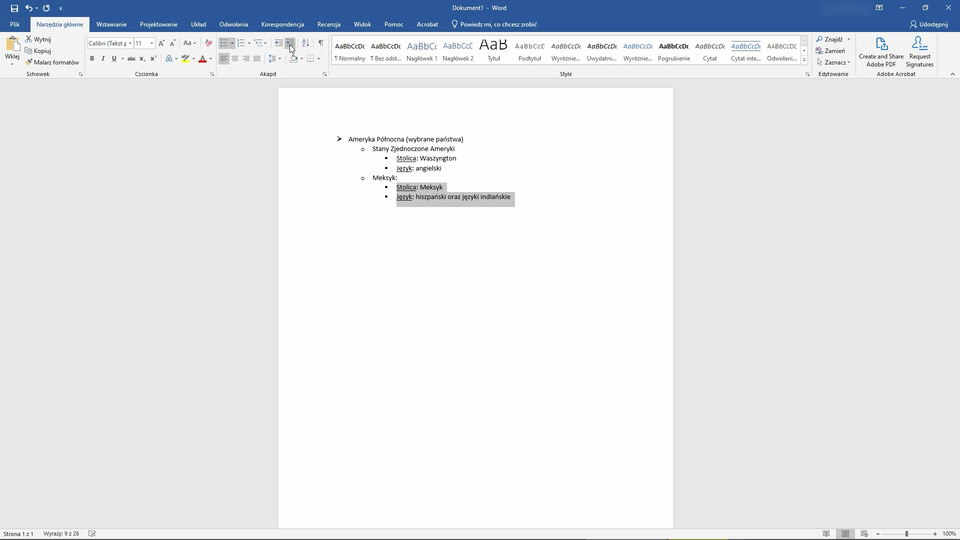Toggle bold formatting

(x=92, y=59)
